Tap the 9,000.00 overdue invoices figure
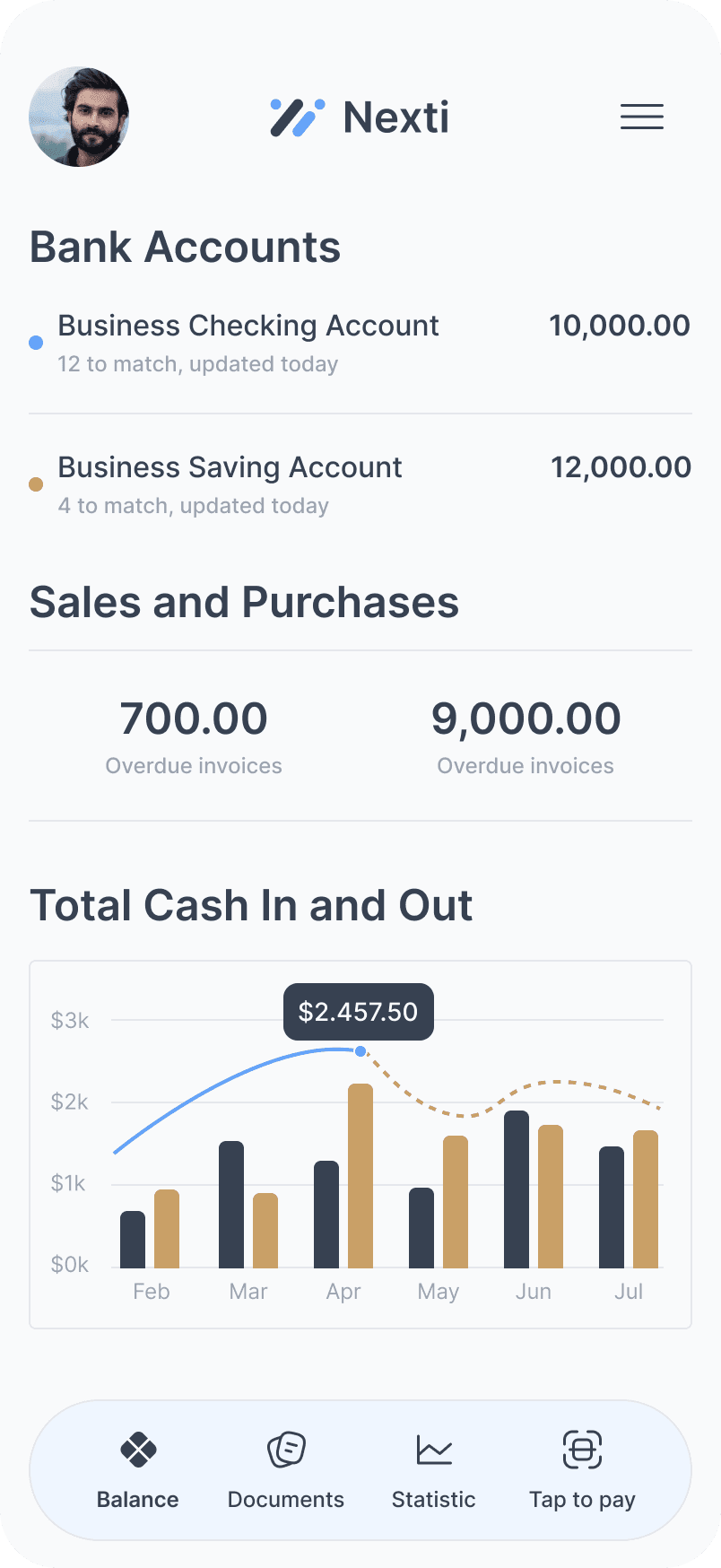The height and width of the screenshot is (1568, 721). point(526,718)
